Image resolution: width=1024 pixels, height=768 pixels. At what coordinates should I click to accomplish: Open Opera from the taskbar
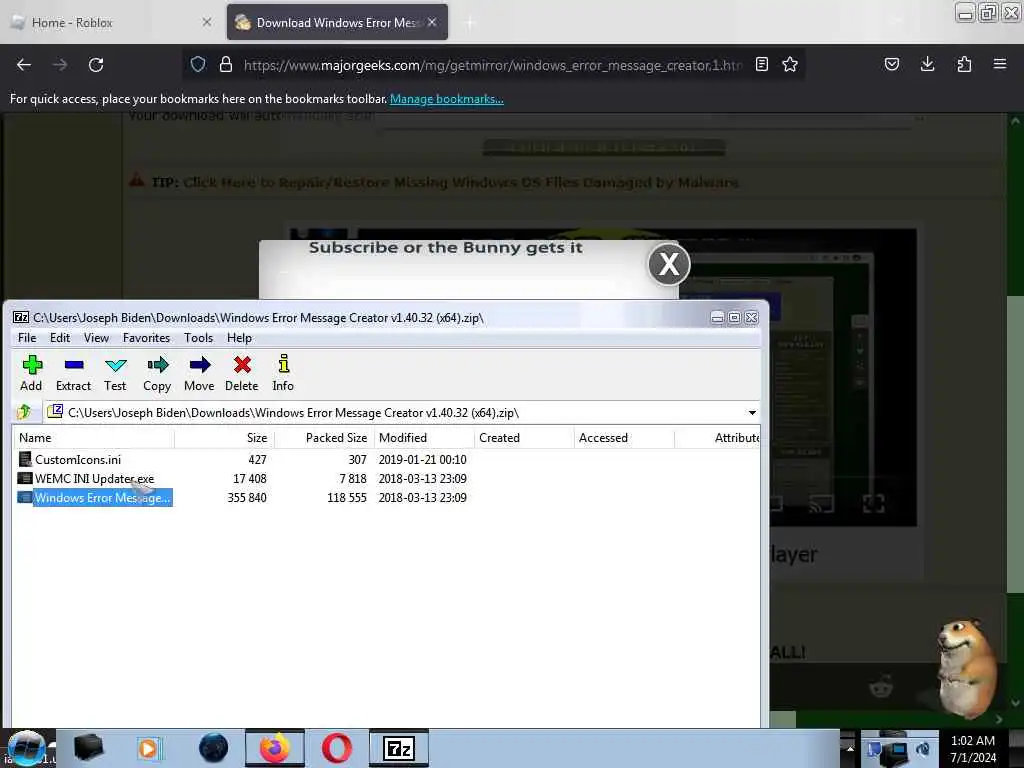337,748
